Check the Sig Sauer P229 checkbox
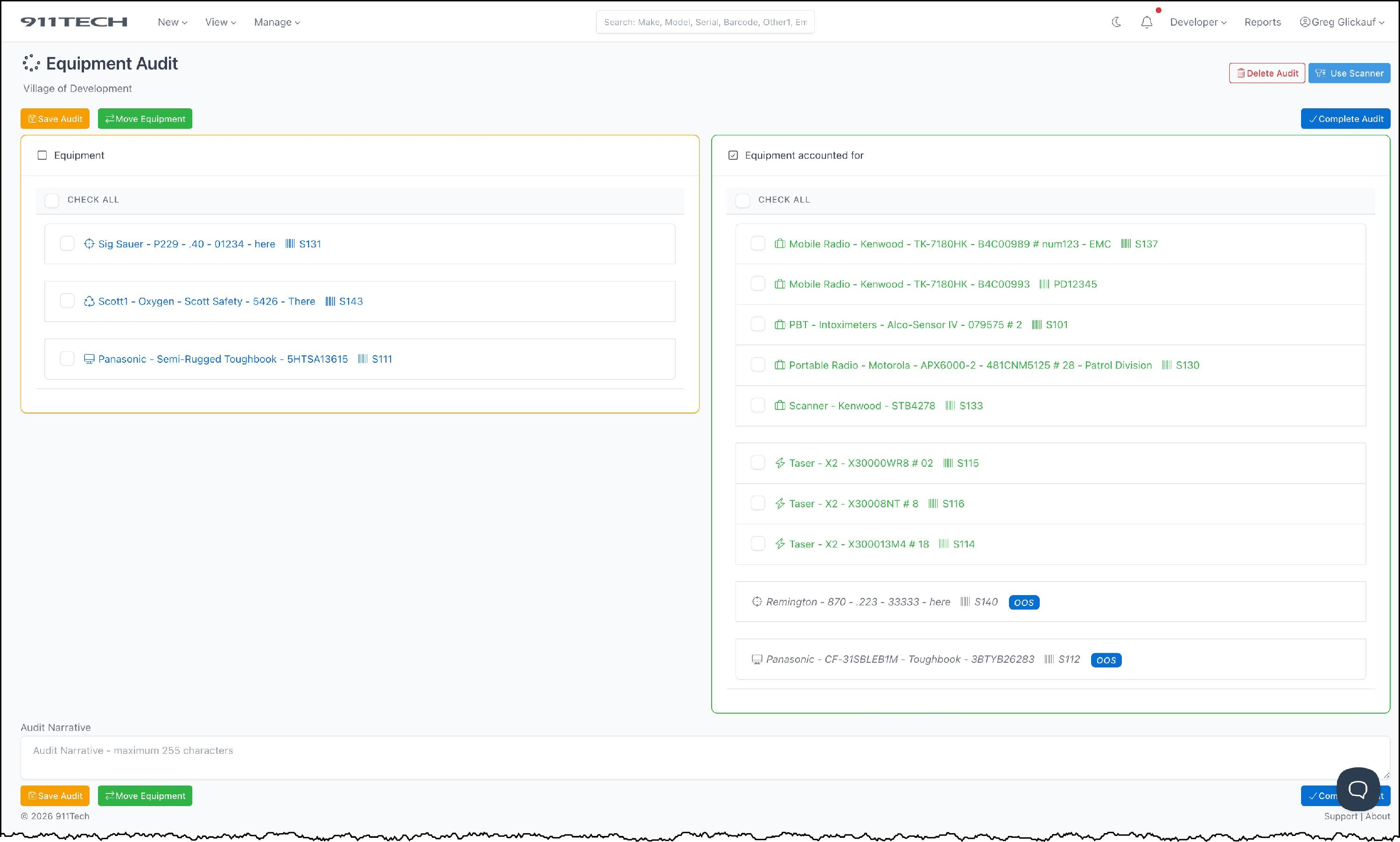1400x842 pixels. (x=67, y=244)
